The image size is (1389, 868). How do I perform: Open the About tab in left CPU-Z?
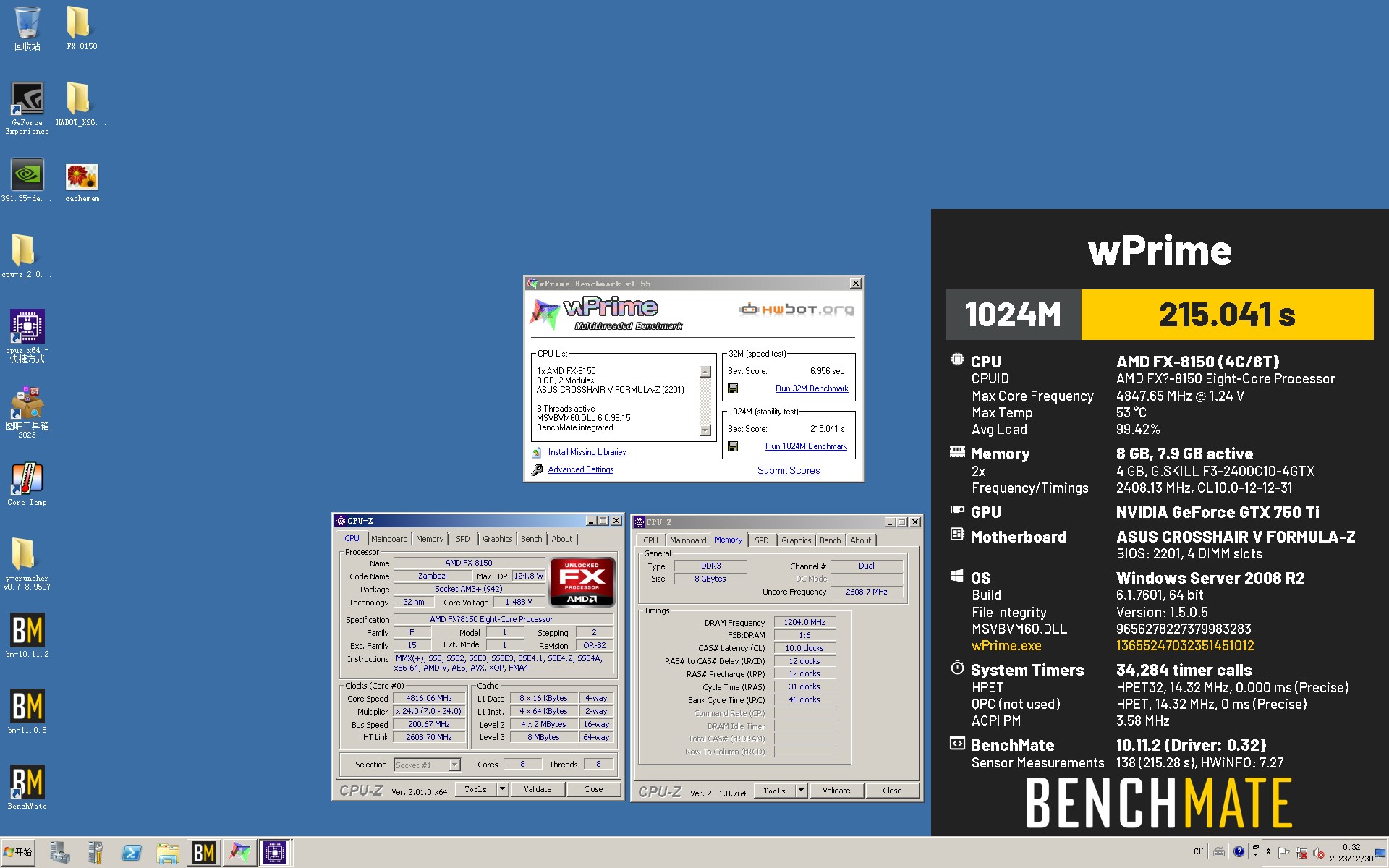(562, 539)
